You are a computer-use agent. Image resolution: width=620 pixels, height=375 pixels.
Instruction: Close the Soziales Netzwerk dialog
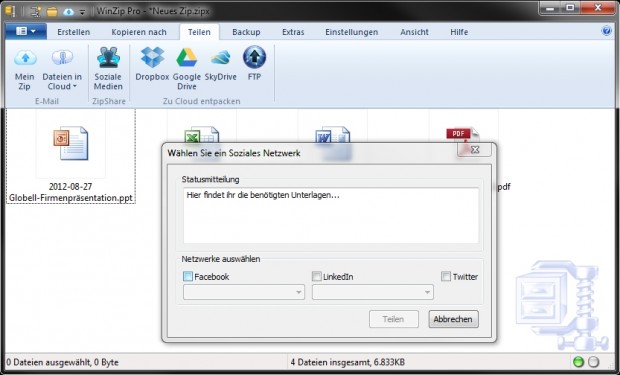click(474, 150)
